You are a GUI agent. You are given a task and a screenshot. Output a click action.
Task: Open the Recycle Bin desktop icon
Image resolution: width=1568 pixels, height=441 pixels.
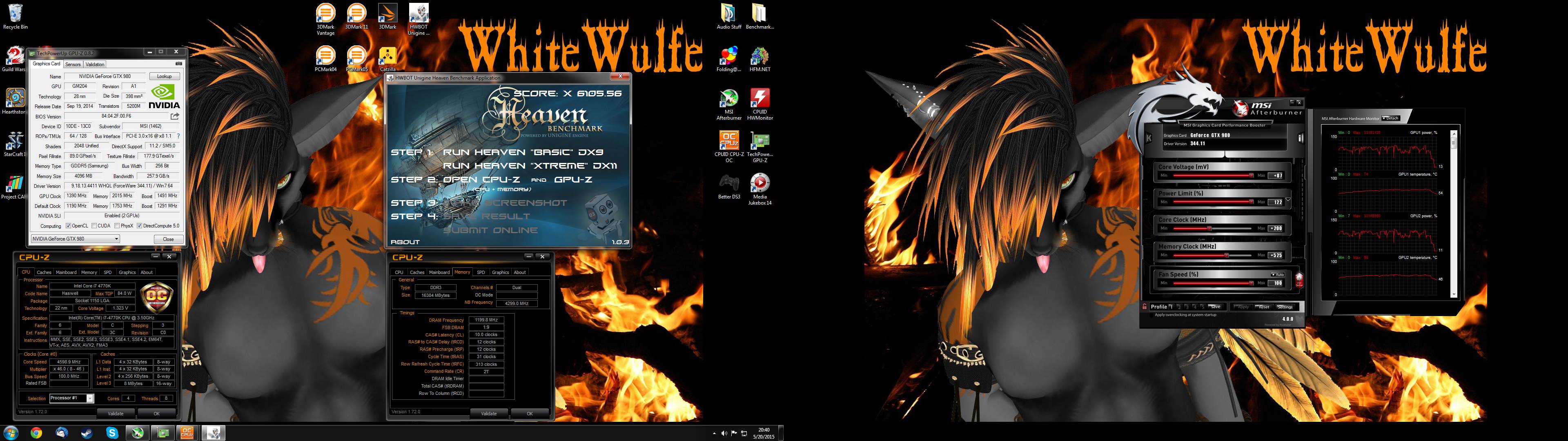coord(15,16)
